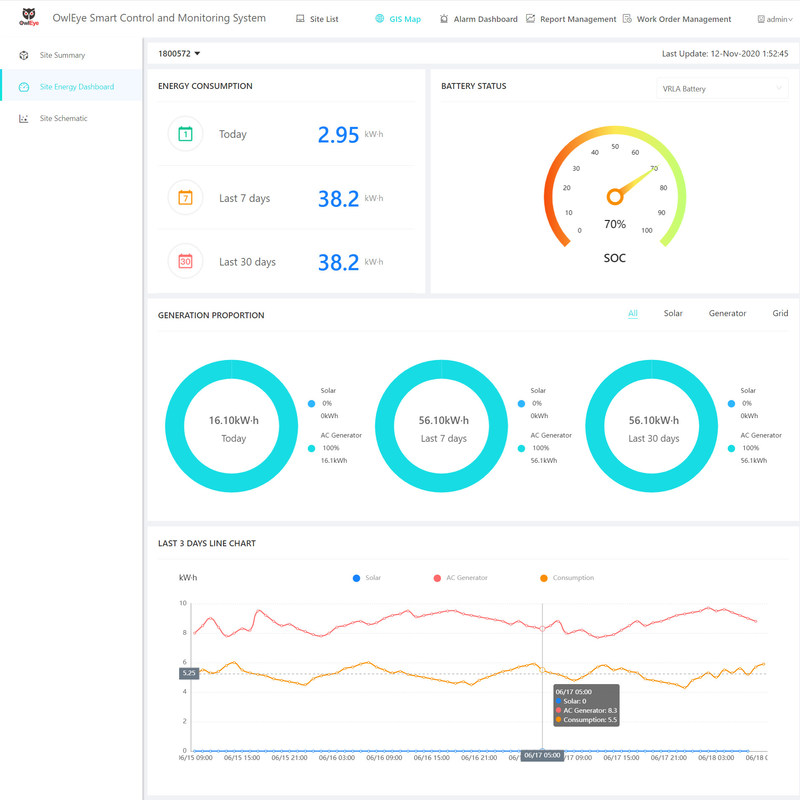800x800 pixels.
Task: Click the GIS Map globe icon
Action: pyautogui.click(x=379, y=19)
